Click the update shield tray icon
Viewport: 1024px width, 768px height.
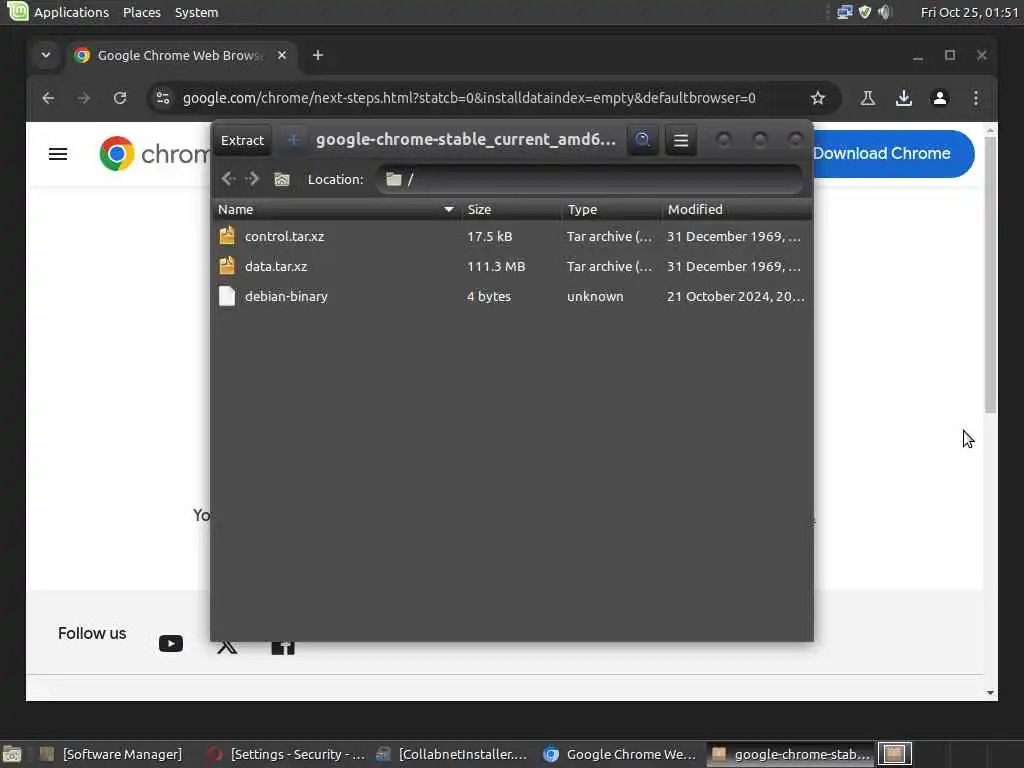pyautogui.click(x=865, y=12)
